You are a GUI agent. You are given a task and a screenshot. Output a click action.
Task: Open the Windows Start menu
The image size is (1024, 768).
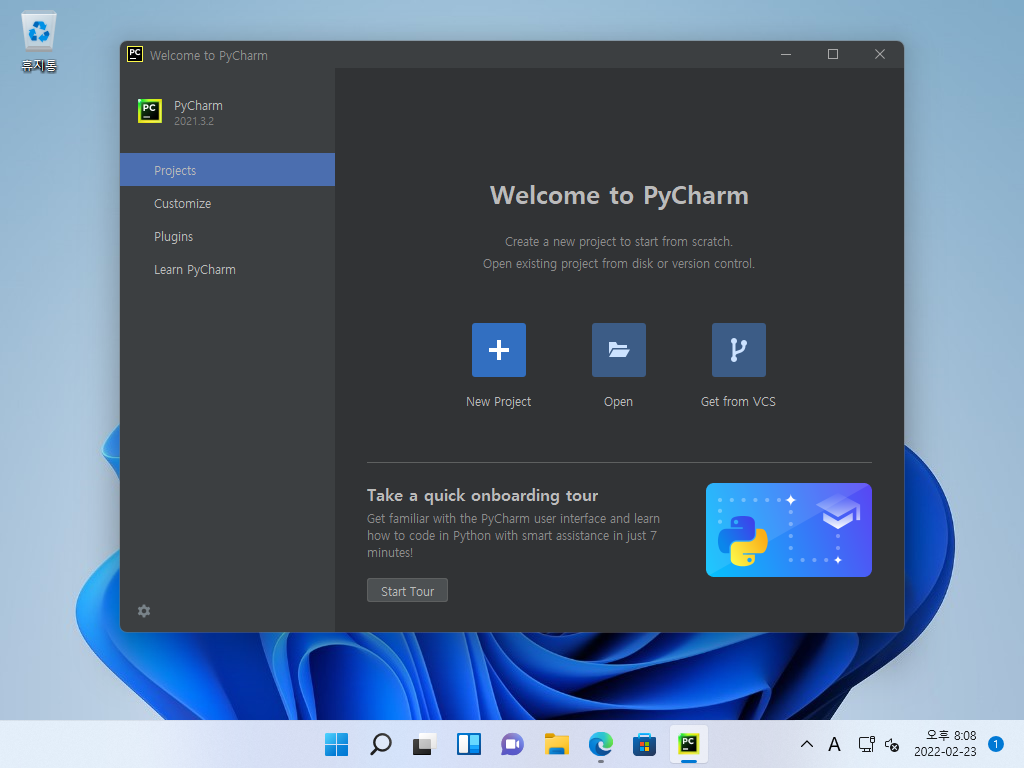coord(337,744)
